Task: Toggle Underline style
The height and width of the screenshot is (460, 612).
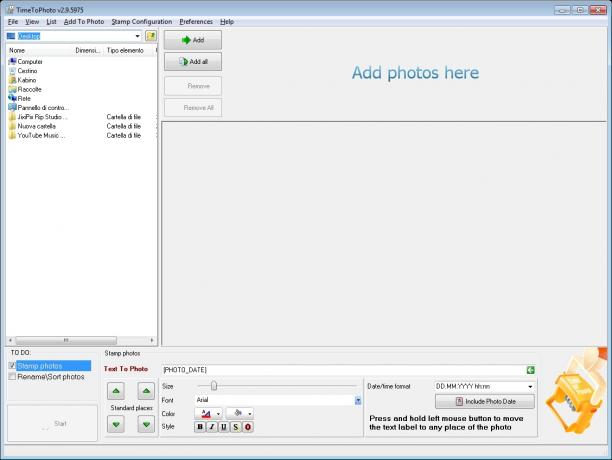Action: pyautogui.click(x=224, y=427)
